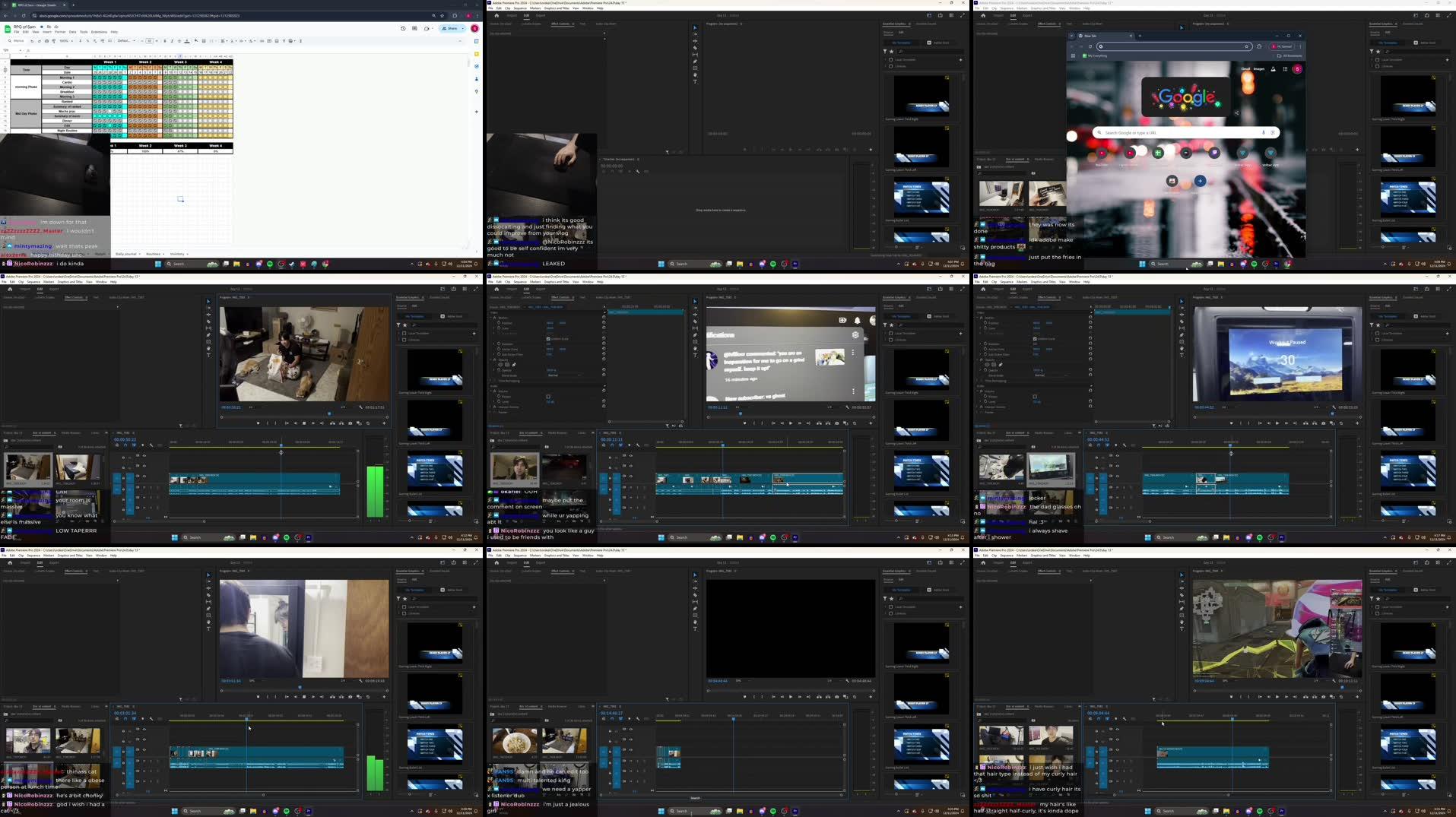This screenshot has height=817, width=1456.
Task: Expand the Opacity section in the notification-comment Effect Controls
Action: tap(491, 359)
